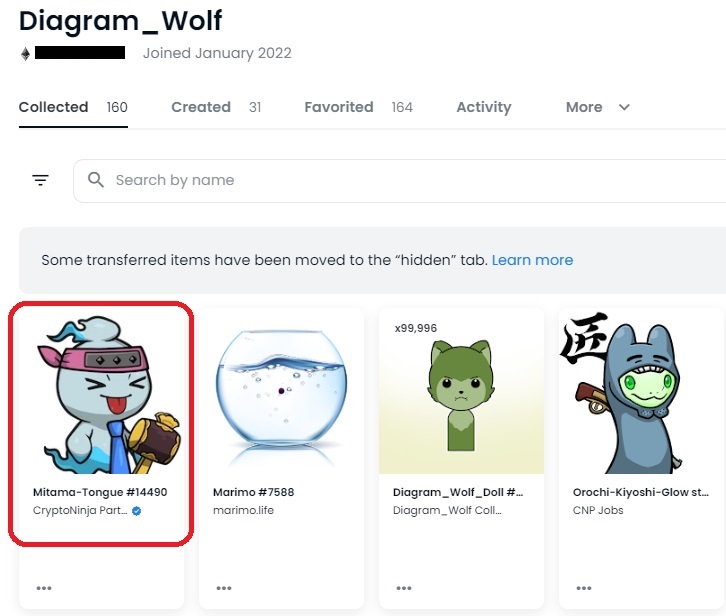726x616 pixels.
Task: Open the three-dots menu on Mitama-Tongue card
Action: pos(44,588)
